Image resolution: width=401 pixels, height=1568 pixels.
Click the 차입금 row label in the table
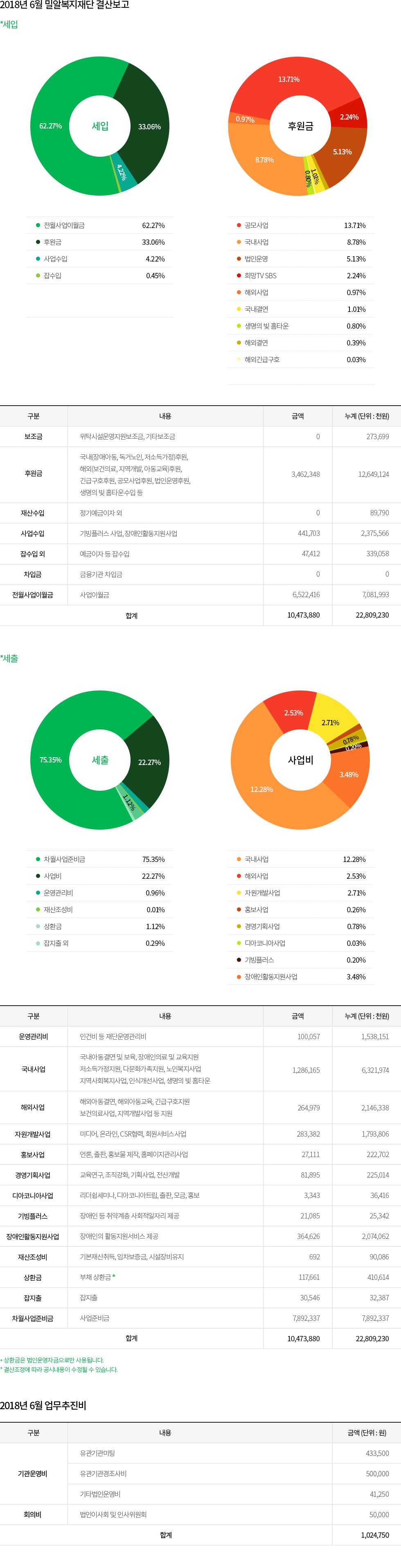click(x=33, y=574)
